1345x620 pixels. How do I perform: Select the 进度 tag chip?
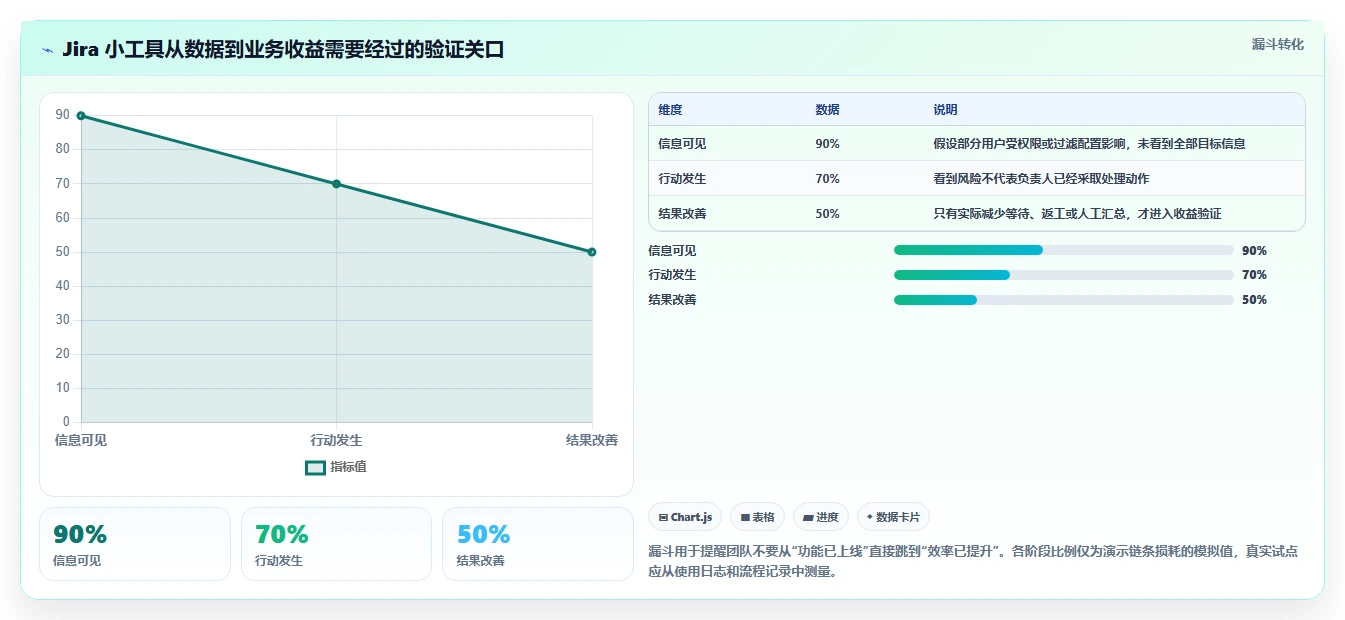tap(820, 517)
